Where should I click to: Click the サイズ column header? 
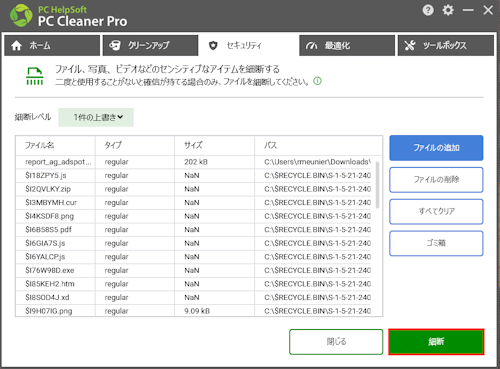click(214, 145)
